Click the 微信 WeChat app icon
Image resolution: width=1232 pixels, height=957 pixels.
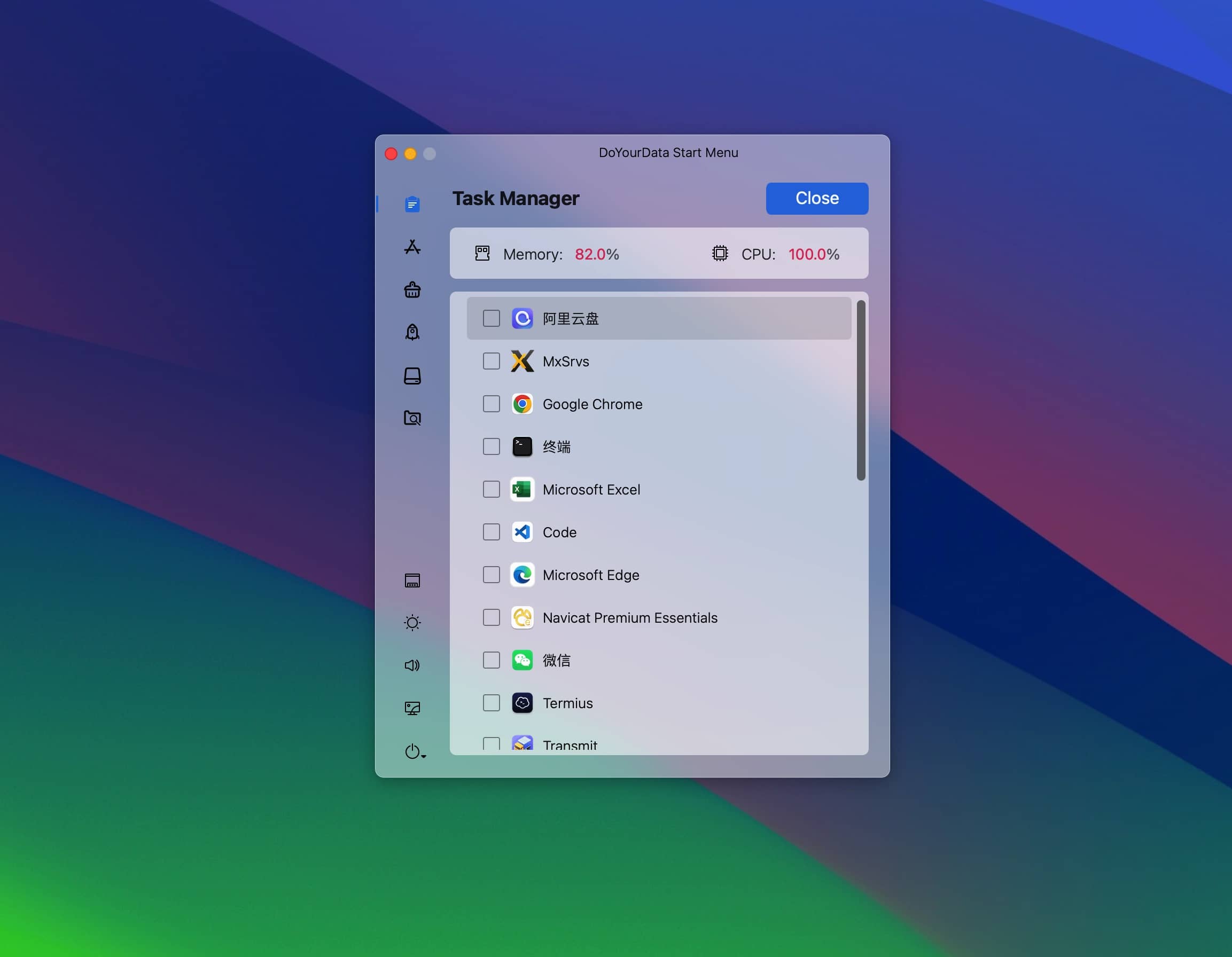click(523, 661)
